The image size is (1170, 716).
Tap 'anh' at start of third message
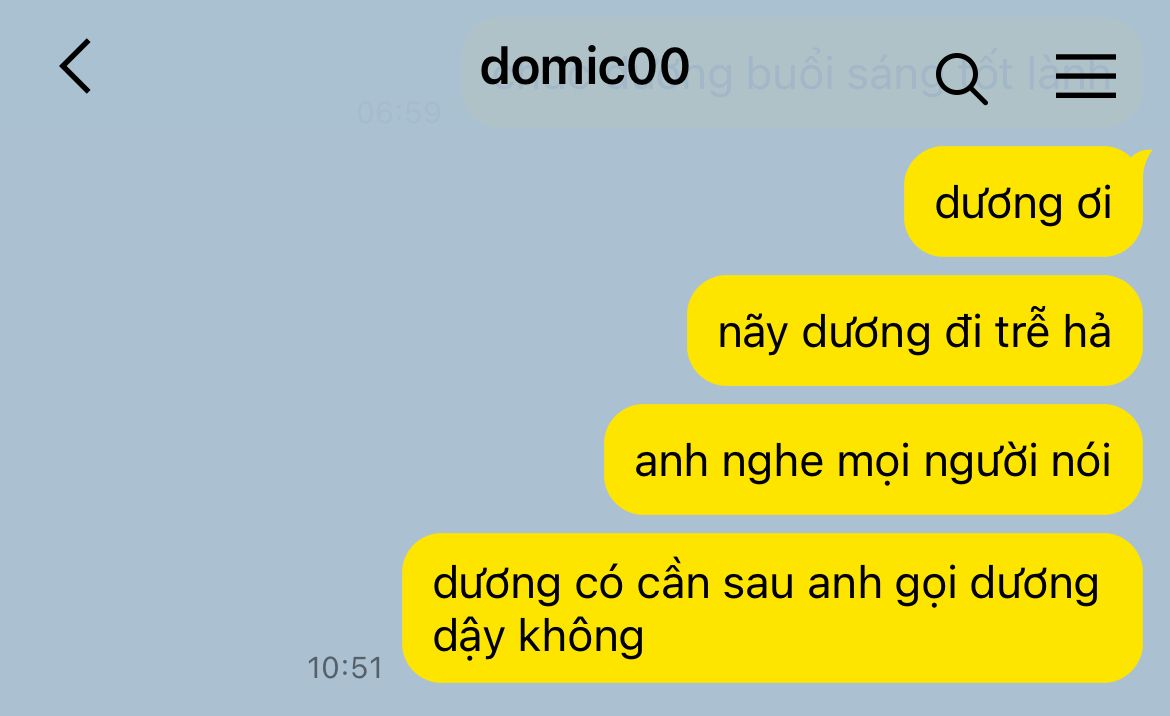click(671, 461)
